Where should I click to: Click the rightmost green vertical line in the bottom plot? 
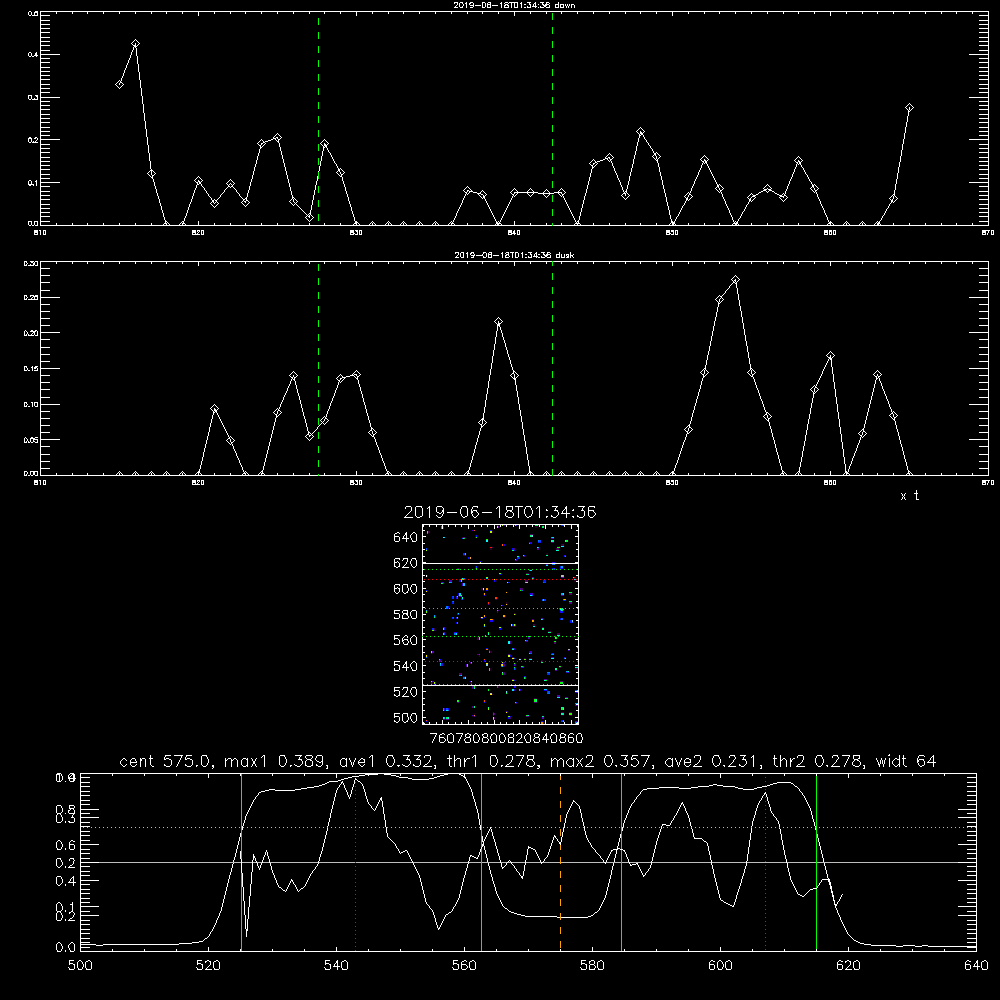coord(816,862)
